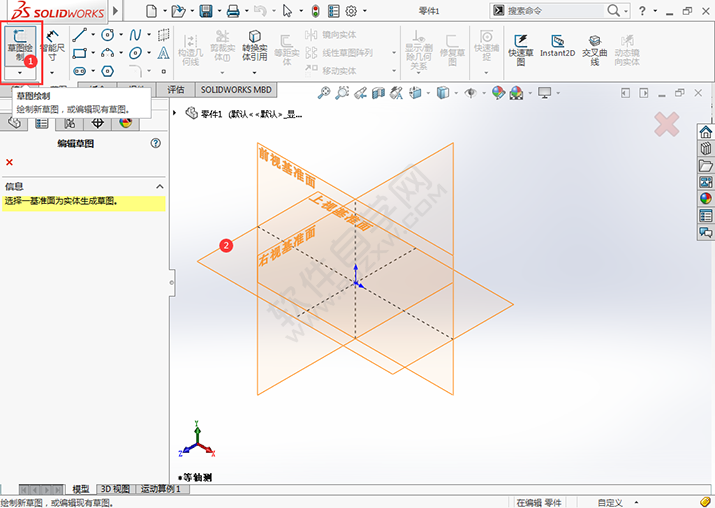Select the Straight Slot tool
The image size is (715, 508).
click(80, 71)
